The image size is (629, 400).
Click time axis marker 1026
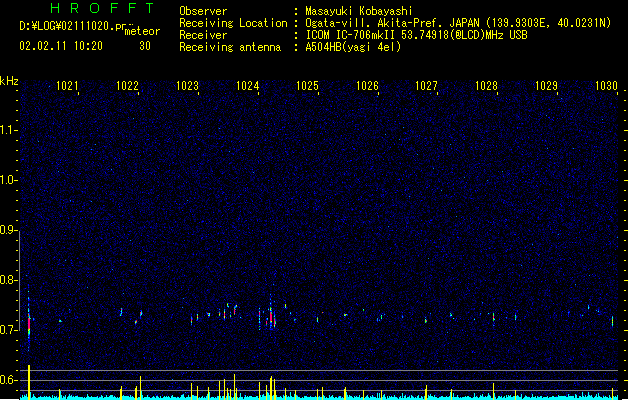[x=367, y=86]
